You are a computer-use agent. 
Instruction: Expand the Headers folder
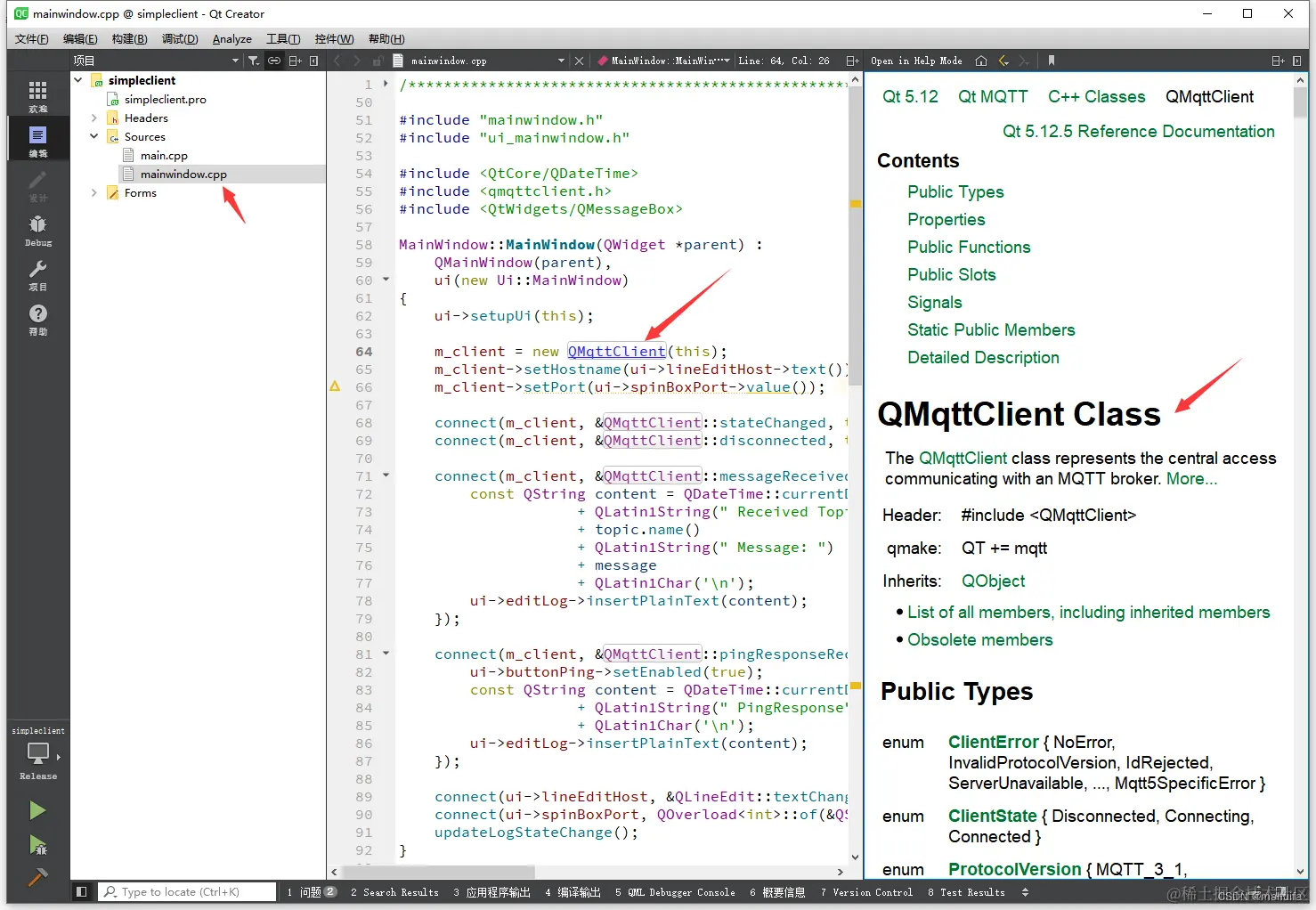pyautogui.click(x=94, y=118)
